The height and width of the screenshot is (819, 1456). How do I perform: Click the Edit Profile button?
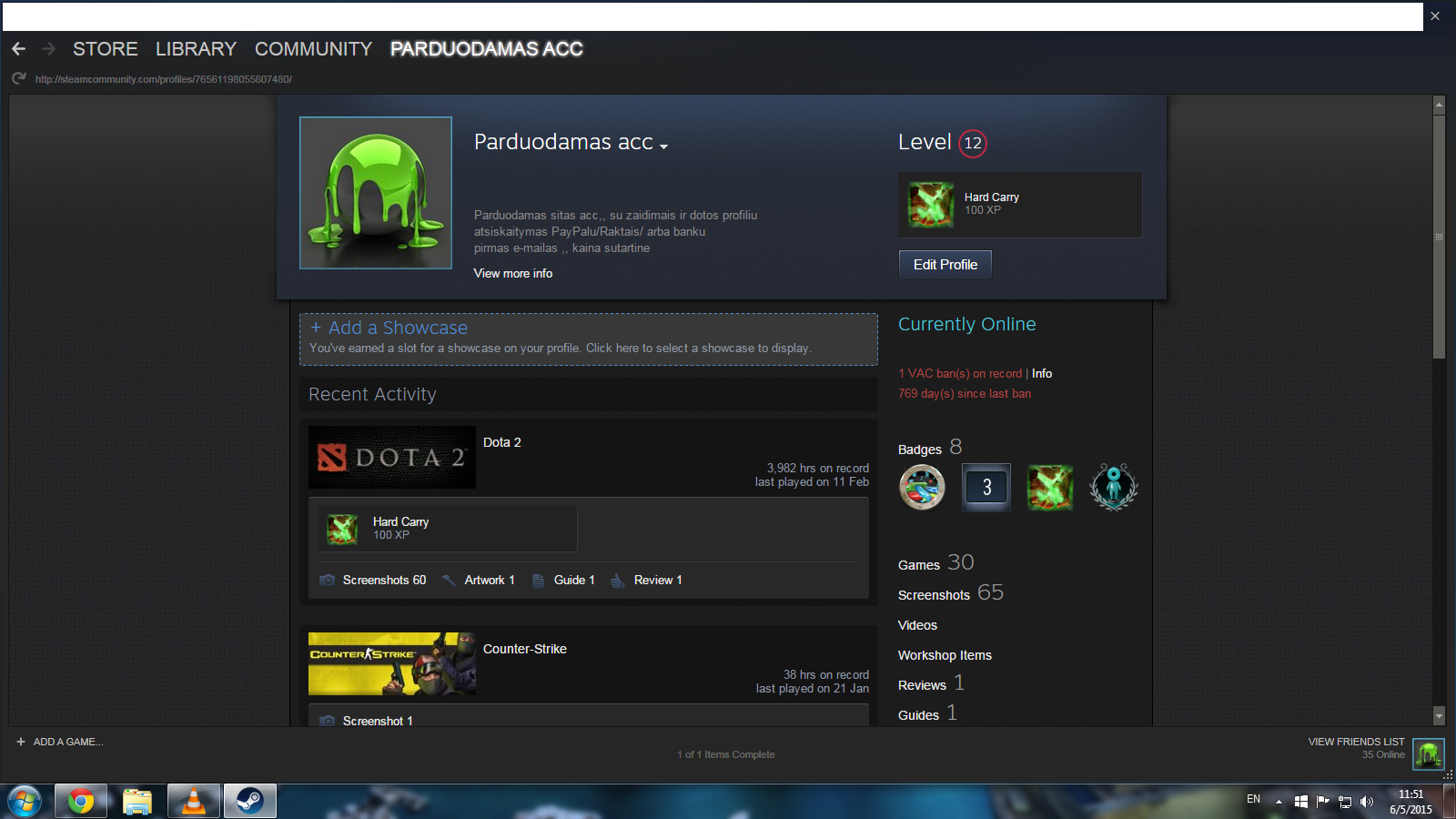coord(945,265)
